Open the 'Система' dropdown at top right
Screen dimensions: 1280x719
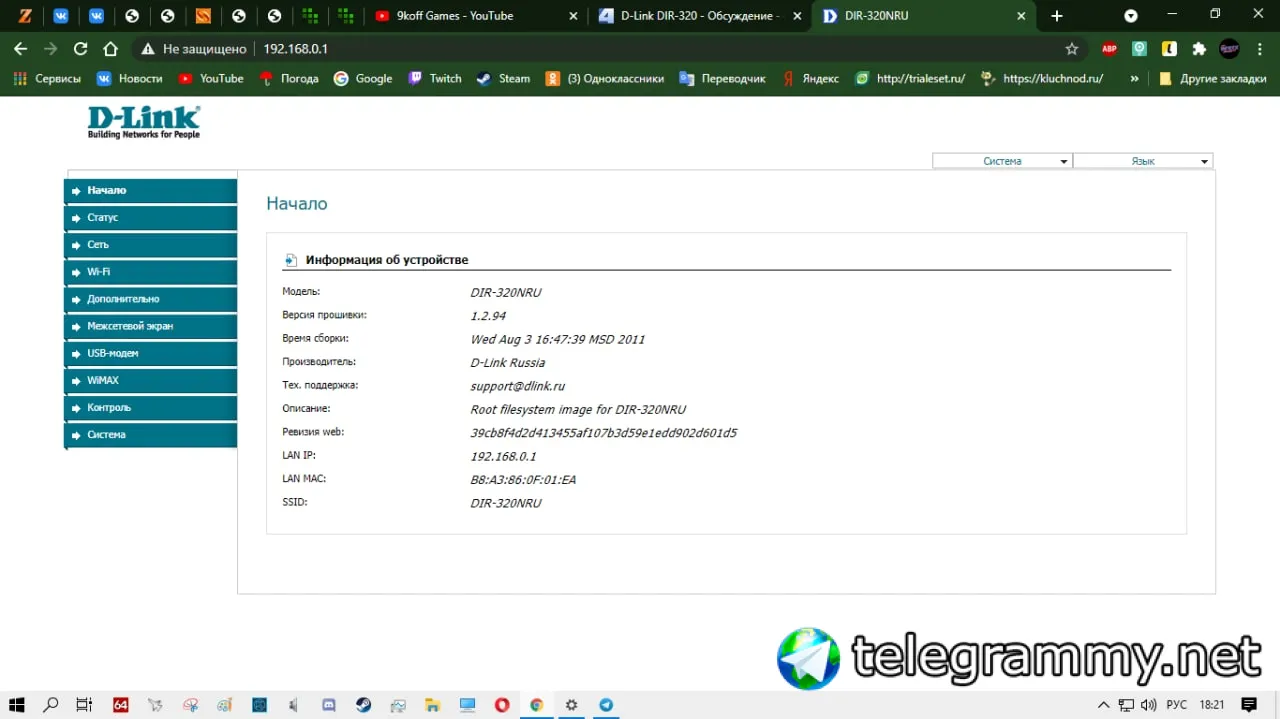point(1002,161)
